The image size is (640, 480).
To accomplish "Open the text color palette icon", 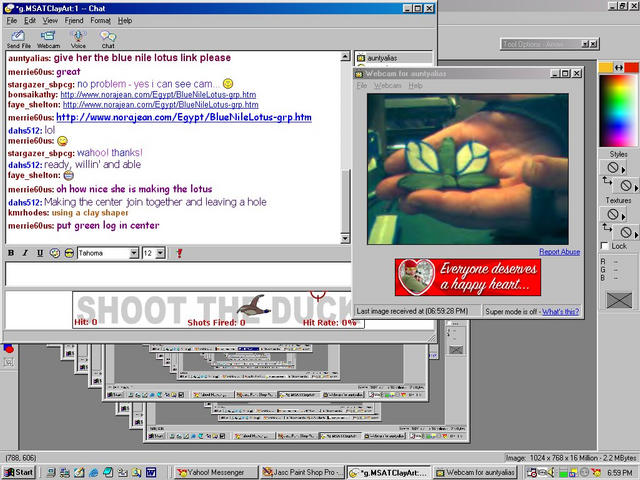I will click(55, 253).
